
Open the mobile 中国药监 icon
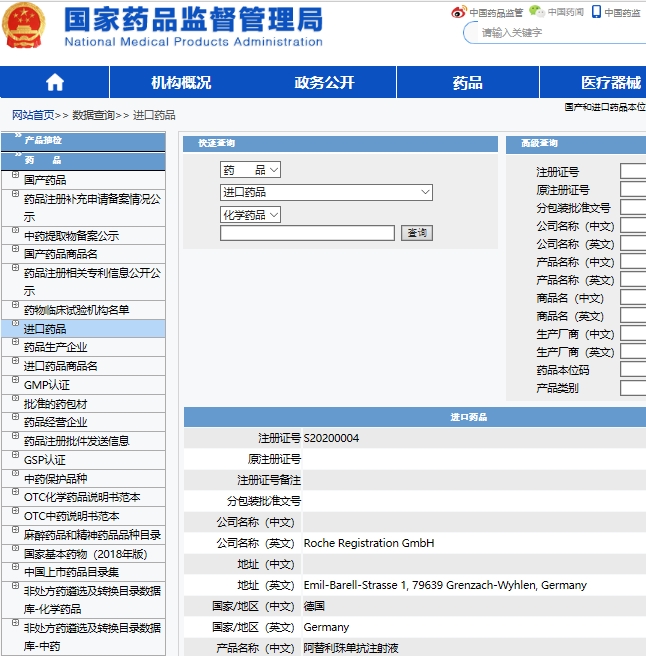pos(596,12)
